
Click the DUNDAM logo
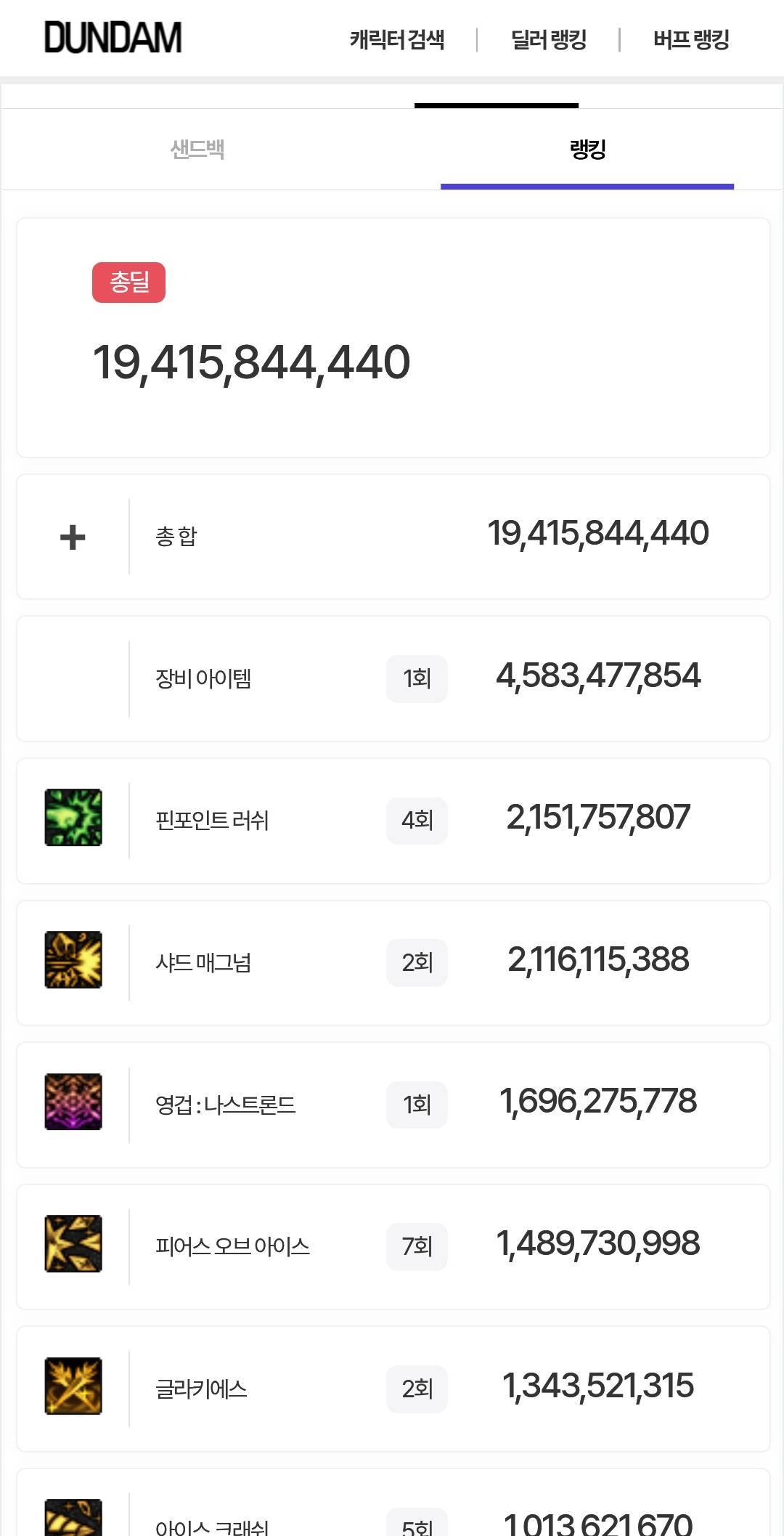113,38
